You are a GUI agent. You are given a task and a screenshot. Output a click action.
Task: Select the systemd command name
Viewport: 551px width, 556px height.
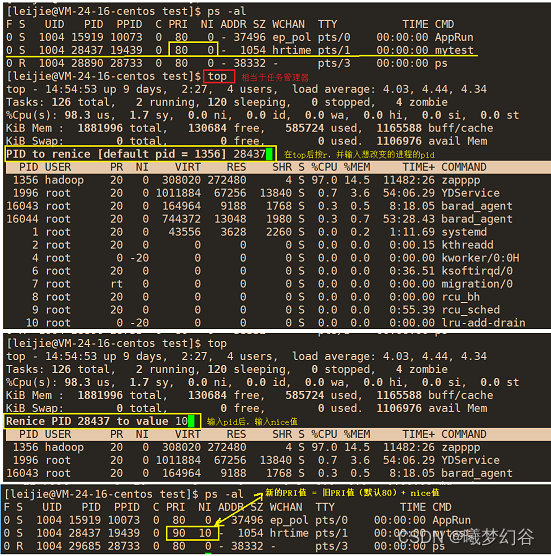click(464, 232)
